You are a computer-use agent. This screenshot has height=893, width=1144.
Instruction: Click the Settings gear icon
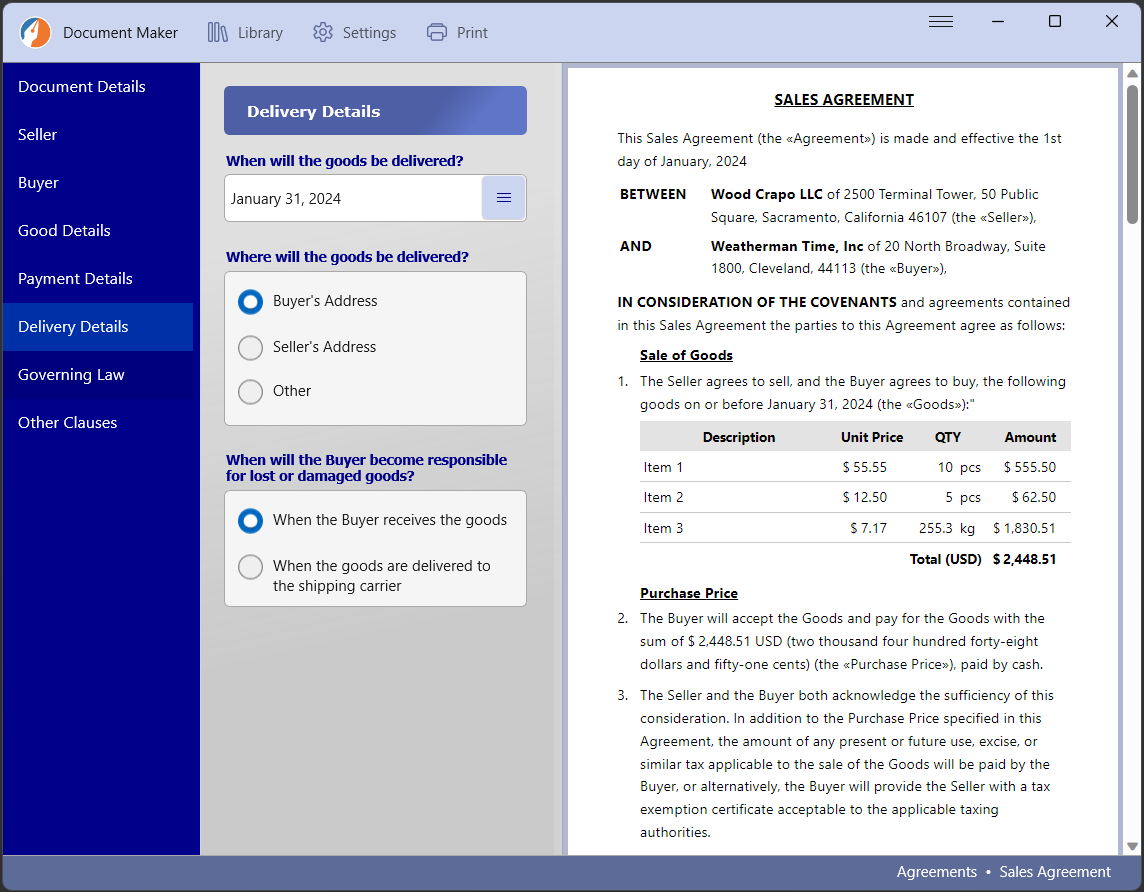[x=322, y=32]
